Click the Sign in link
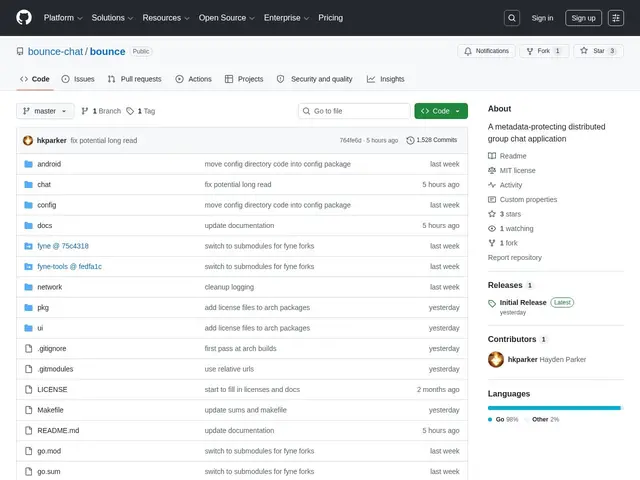 coord(542,18)
